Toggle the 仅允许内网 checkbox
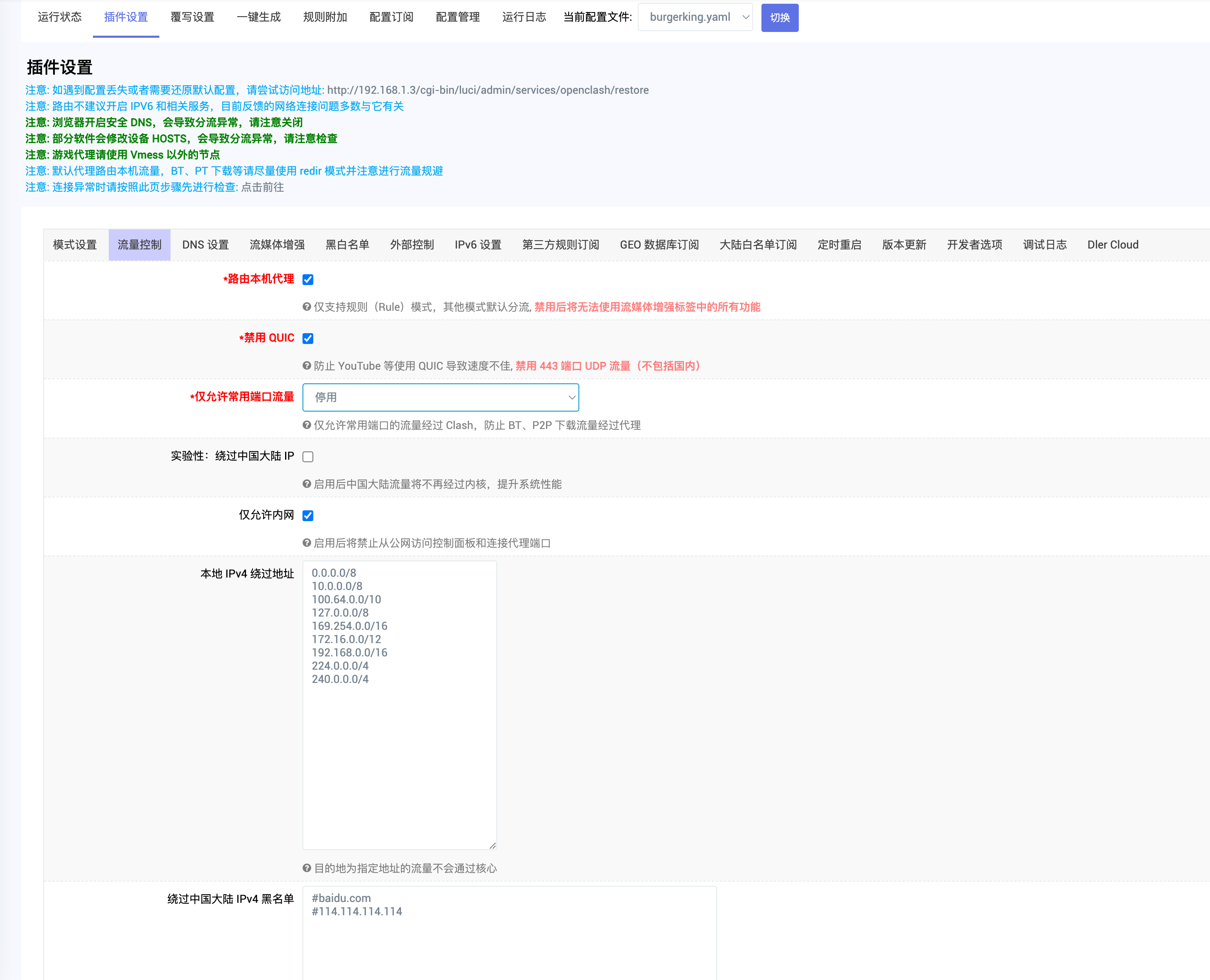This screenshot has width=1210, height=980. pos(308,515)
